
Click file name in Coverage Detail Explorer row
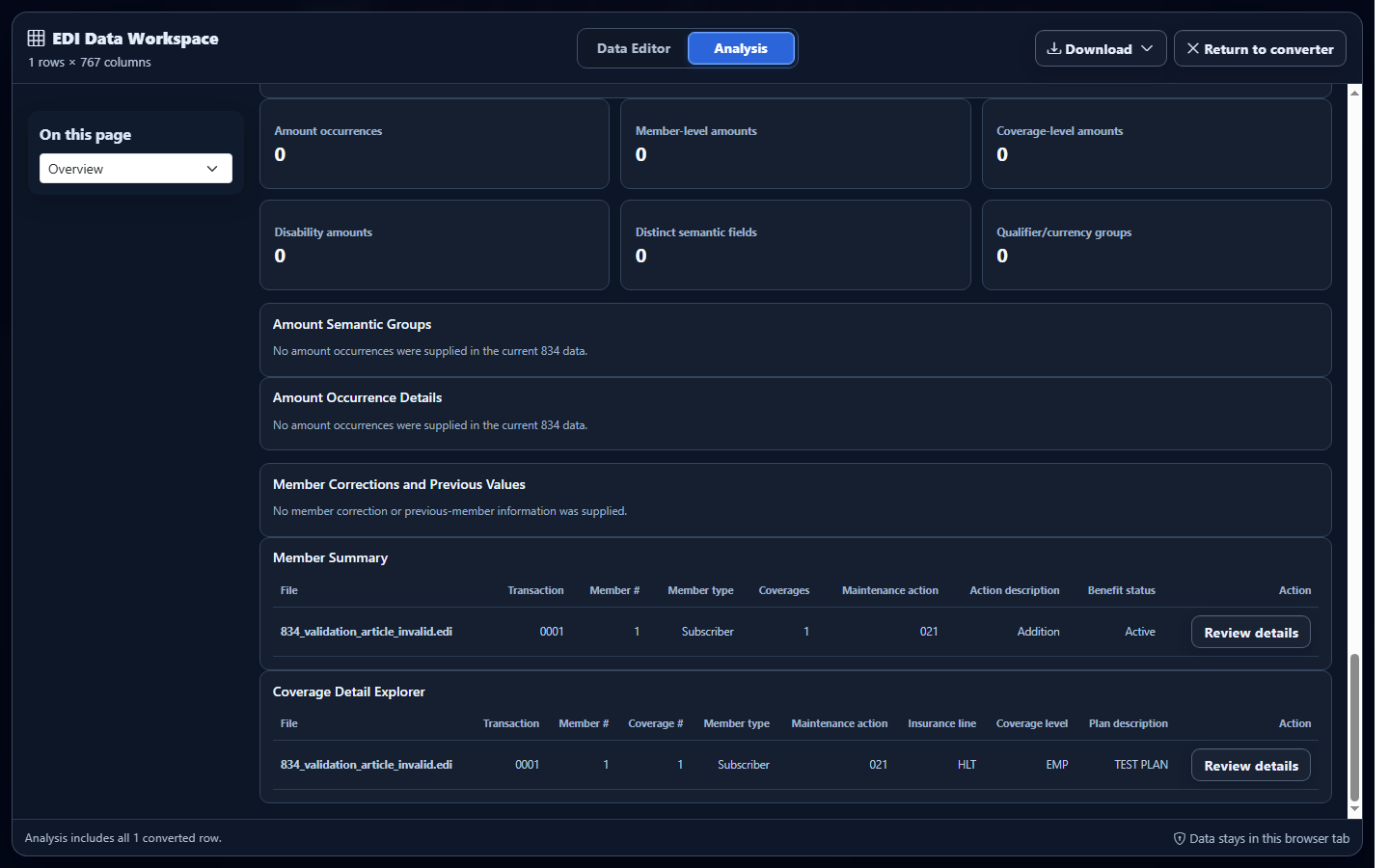pyautogui.click(x=367, y=765)
